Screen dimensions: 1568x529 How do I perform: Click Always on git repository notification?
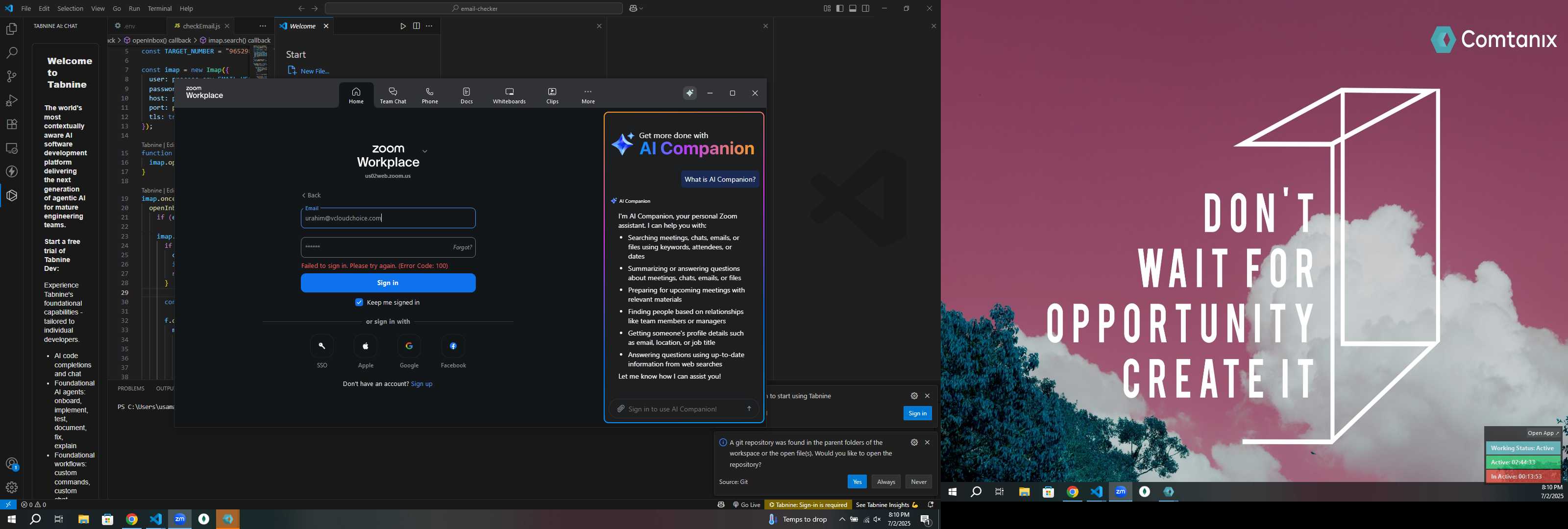[885, 481]
